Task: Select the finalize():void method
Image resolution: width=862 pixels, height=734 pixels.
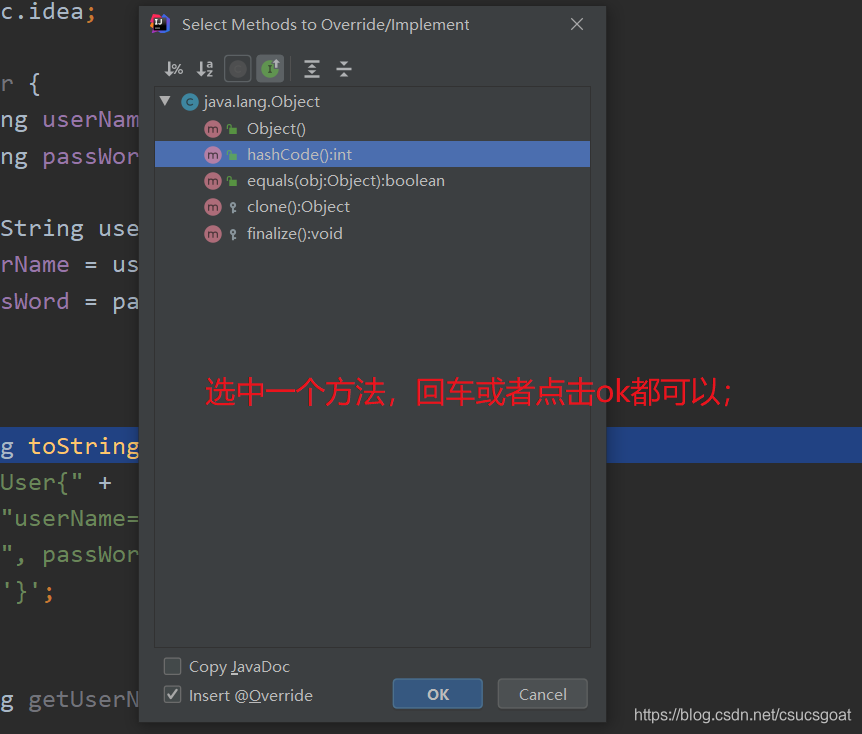Action: coord(372,234)
